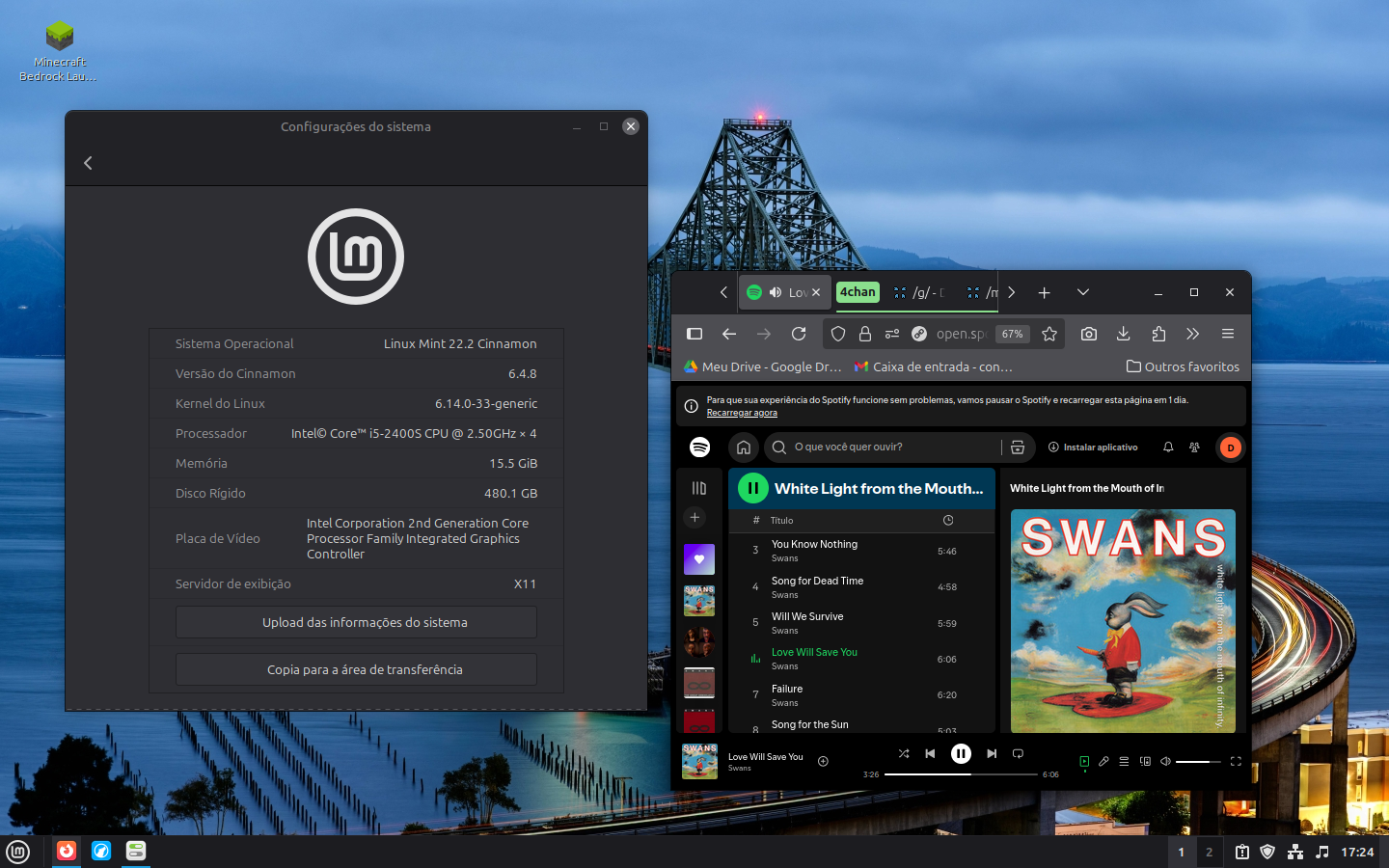1389x868 pixels.
Task: Open the Outros favoritos bookmarks folder
Action: coord(1184,366)
